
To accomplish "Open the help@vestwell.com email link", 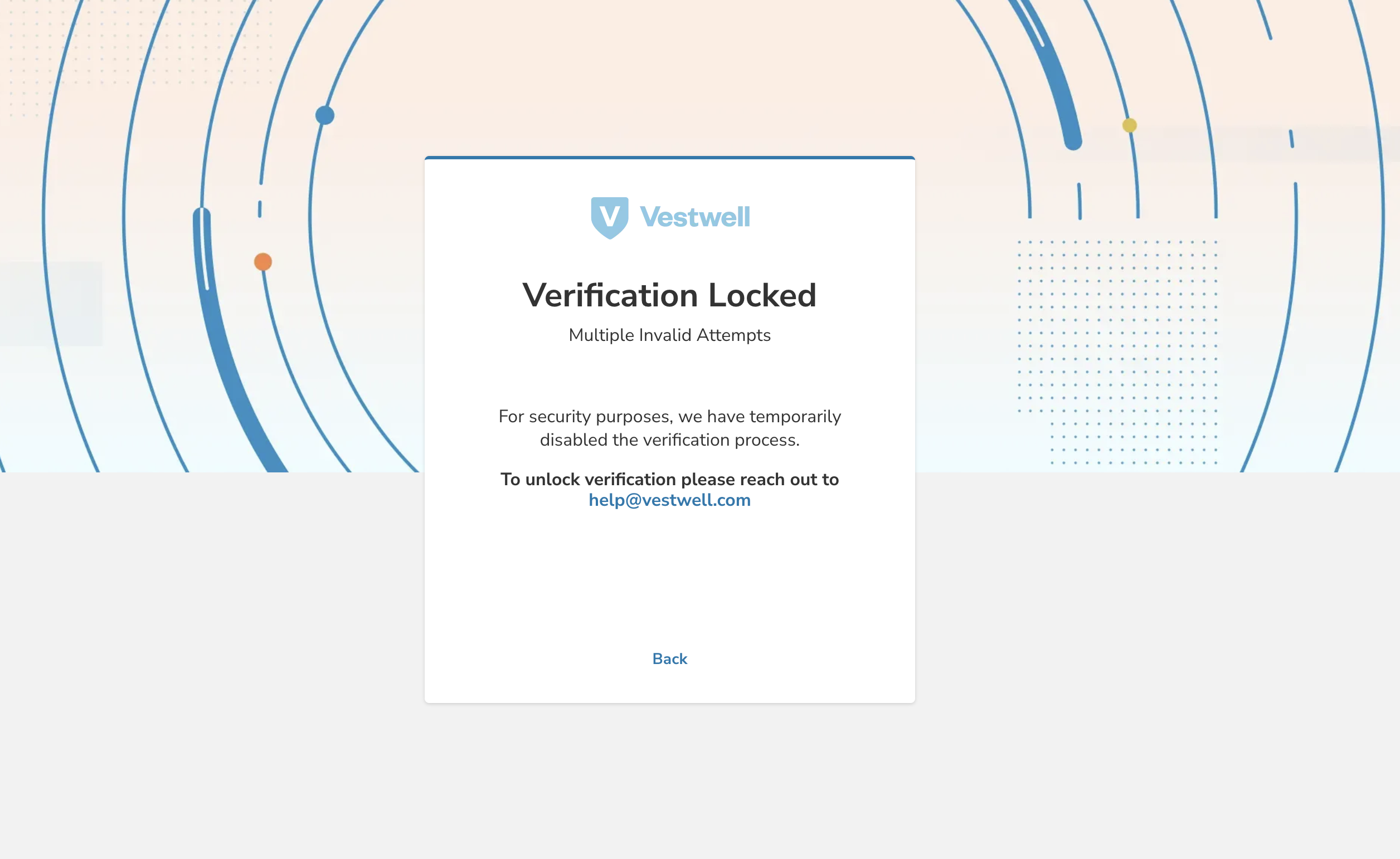I will 669,500.
